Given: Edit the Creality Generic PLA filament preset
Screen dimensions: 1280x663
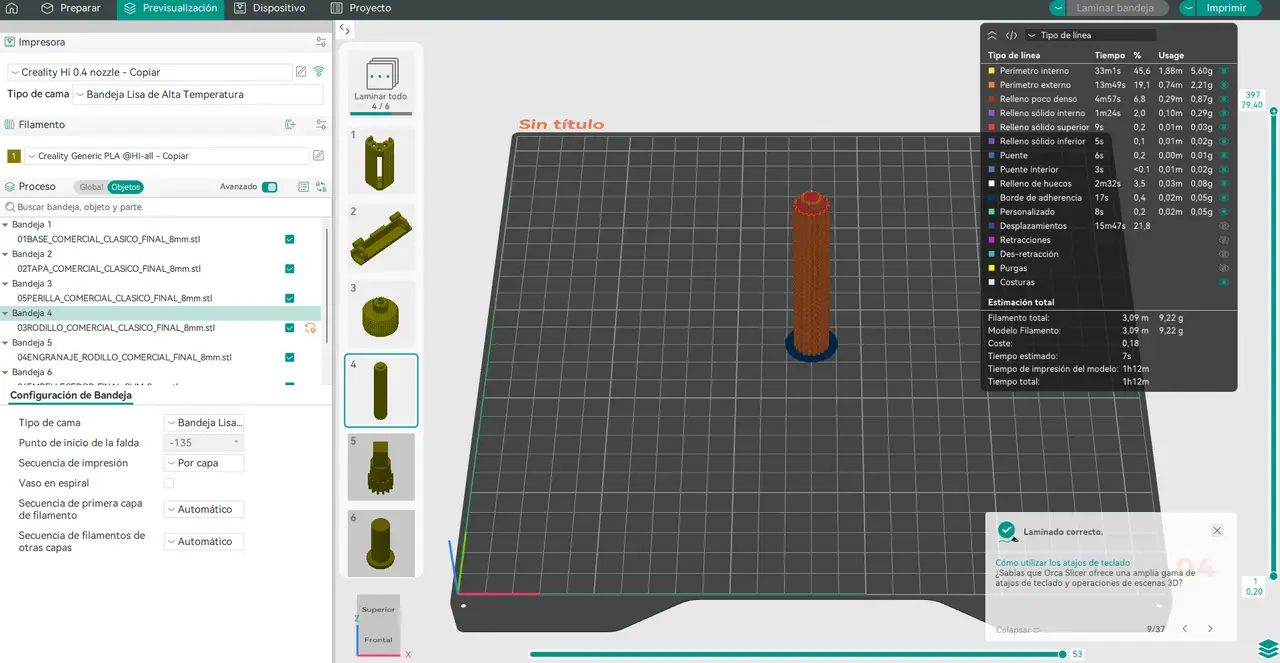Looking at the screenshot, I should (318, 156).
